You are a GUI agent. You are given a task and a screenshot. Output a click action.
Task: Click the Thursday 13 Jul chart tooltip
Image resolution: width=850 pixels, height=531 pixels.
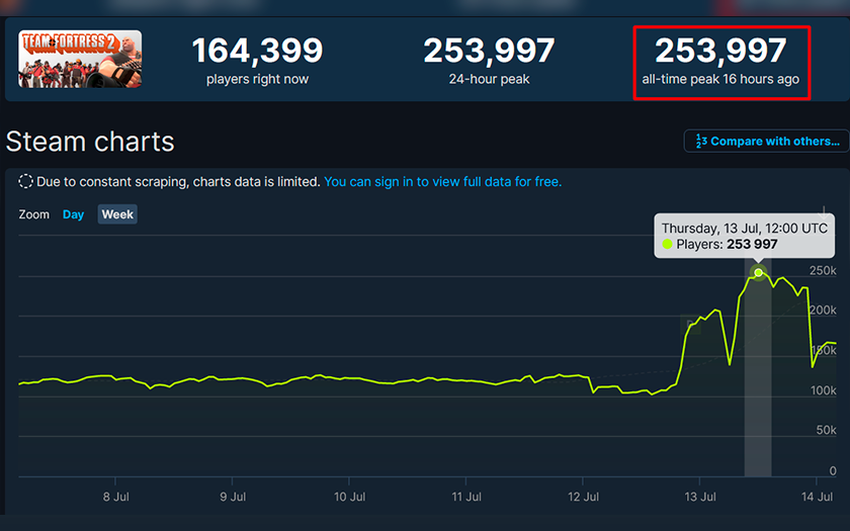tap(744, 236)
